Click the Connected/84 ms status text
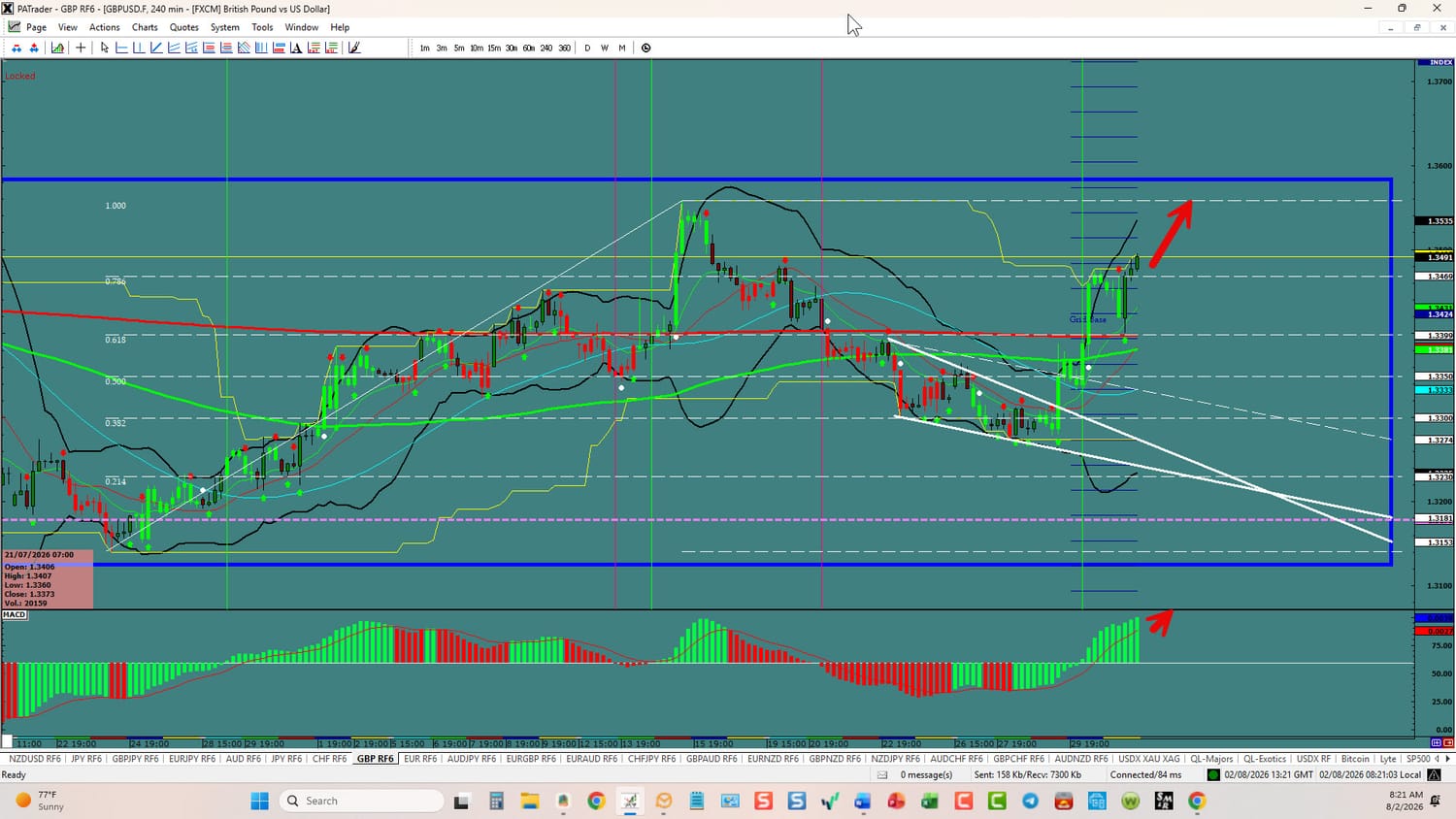This screenshot has height=819, width=1456. click(1145, 775)
